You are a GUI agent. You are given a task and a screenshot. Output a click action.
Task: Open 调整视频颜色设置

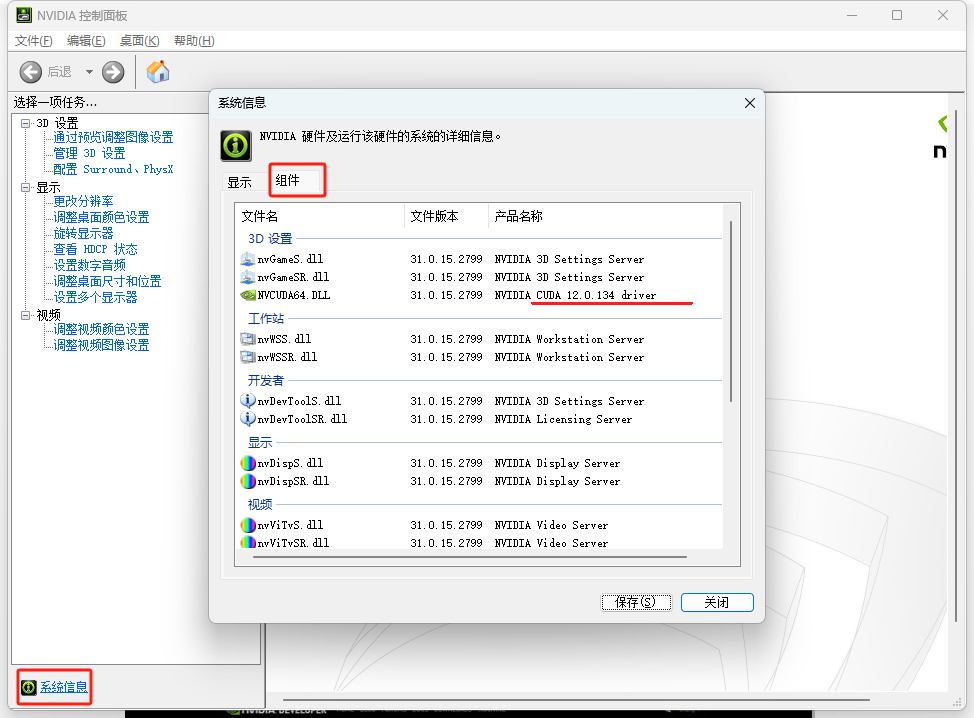coord(101,329)
